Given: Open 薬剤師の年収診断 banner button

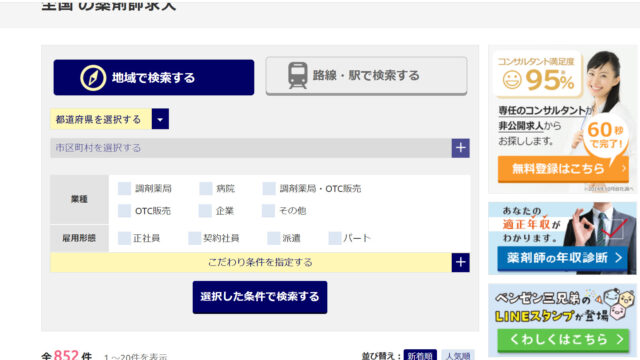Looking at the screenshot, I should coord(562,258).
